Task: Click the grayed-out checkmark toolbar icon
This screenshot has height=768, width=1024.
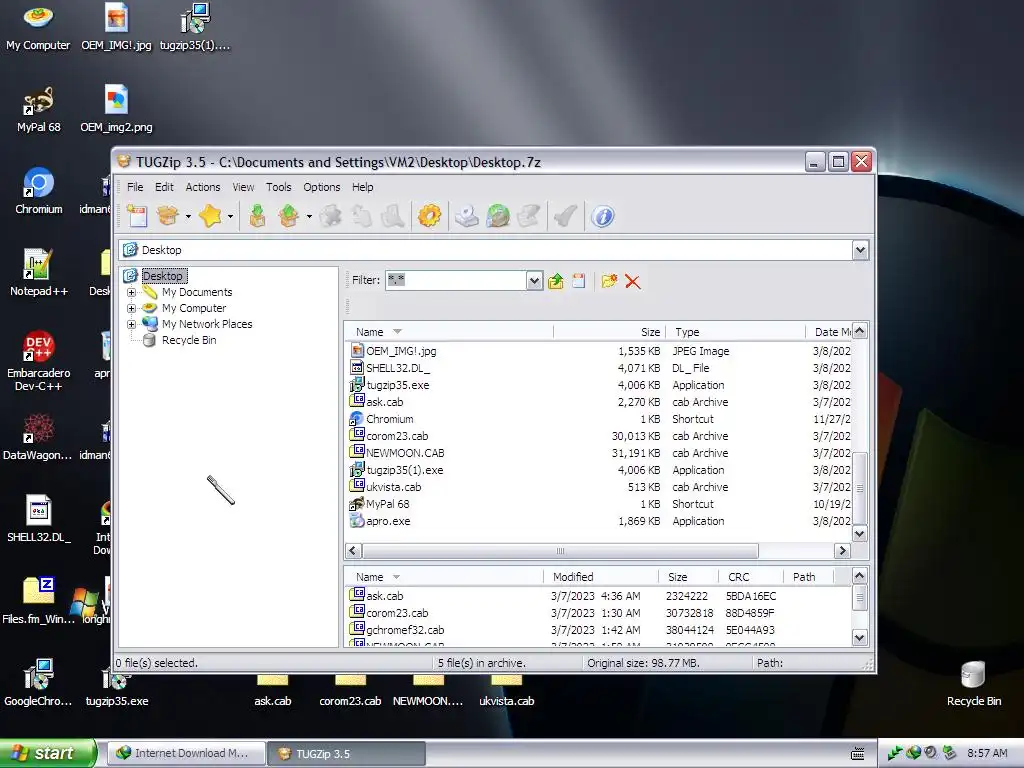Action: pyautogui.click(x=566, y=216)
